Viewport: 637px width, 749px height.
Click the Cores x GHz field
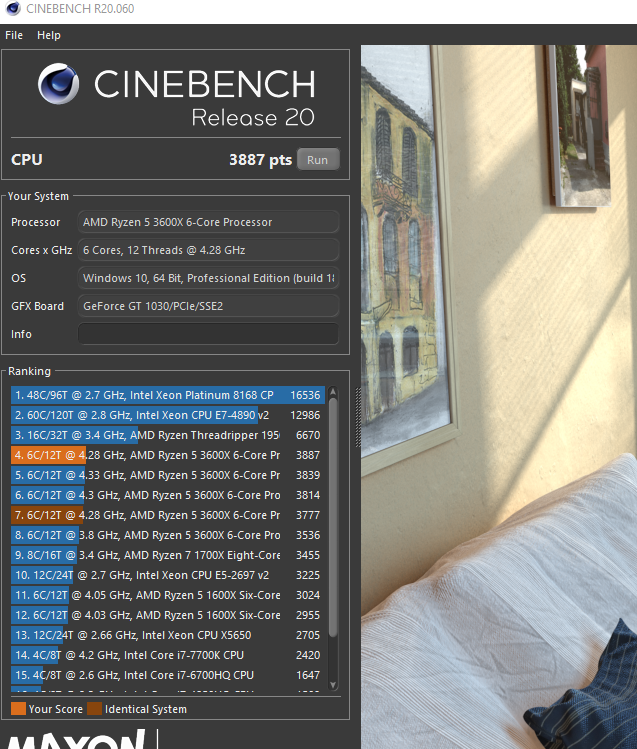(208, 250)
